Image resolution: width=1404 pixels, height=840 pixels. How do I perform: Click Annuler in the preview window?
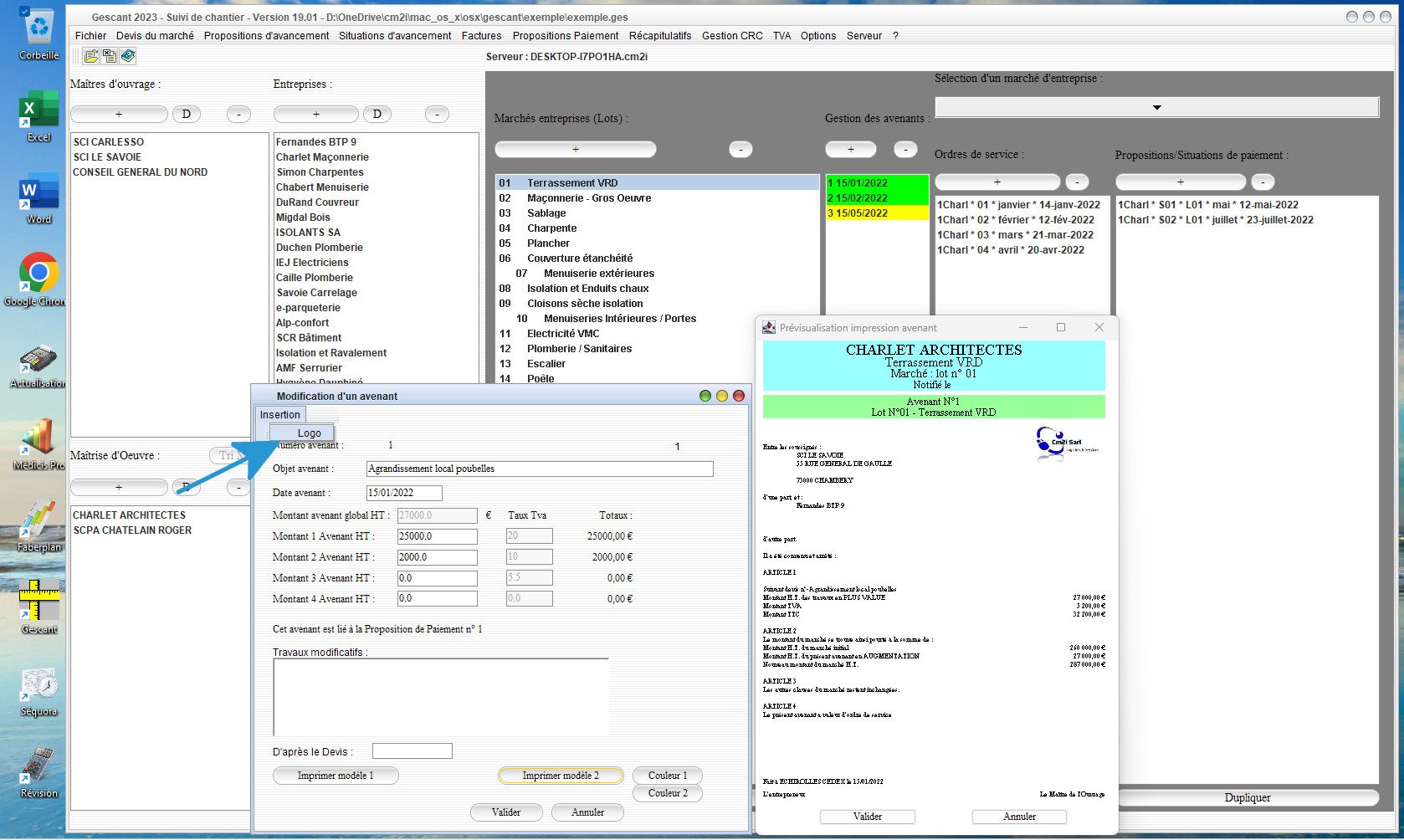point(1019,817)
